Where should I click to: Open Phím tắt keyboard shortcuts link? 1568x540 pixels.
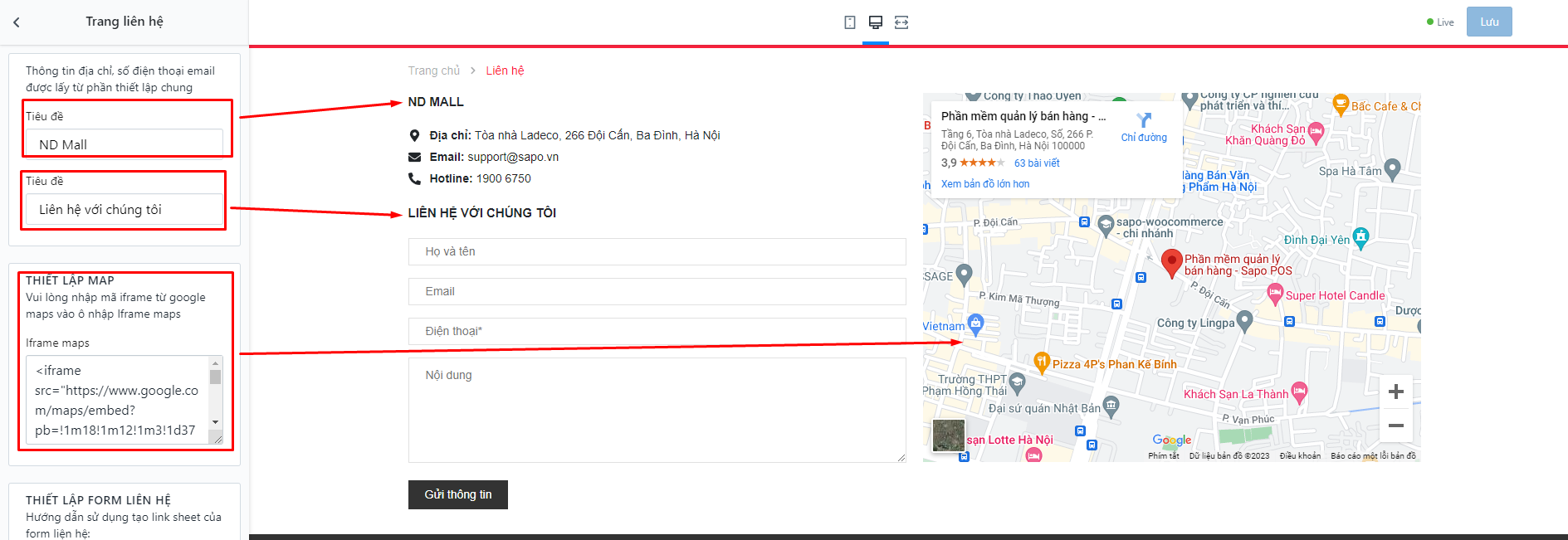click(x=1163, y=456)
